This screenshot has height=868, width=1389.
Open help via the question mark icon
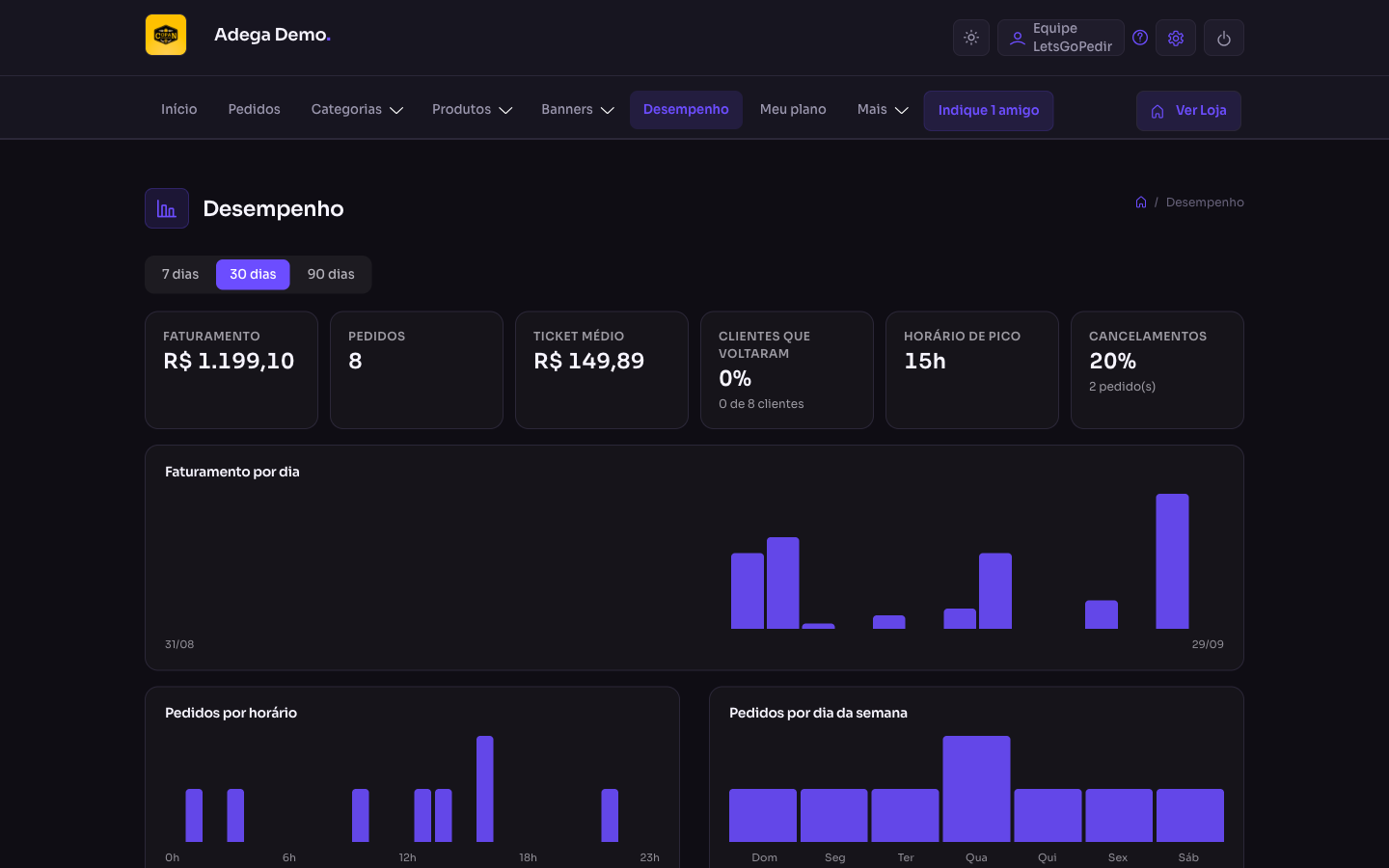(1140, 38)
